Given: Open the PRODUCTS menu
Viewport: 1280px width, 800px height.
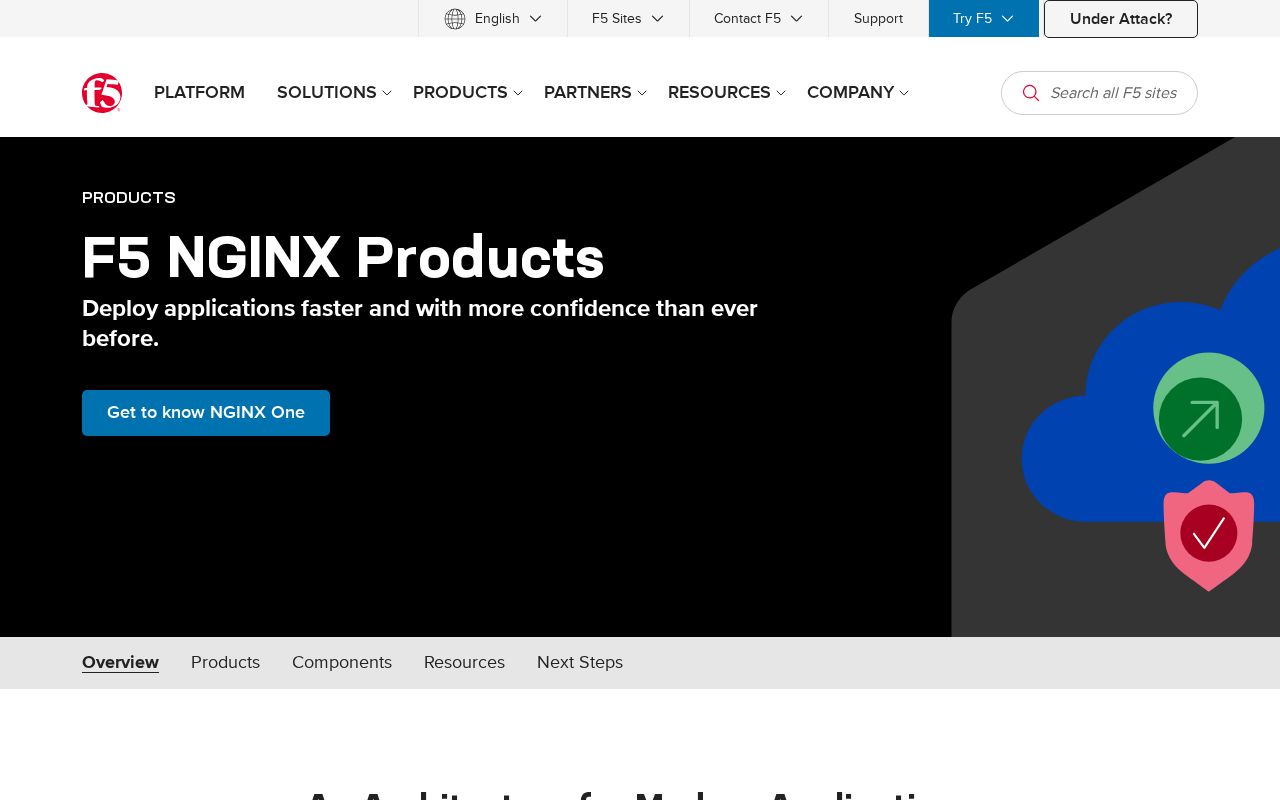Looking at the screenshot, I should click(x=460, y=92).
